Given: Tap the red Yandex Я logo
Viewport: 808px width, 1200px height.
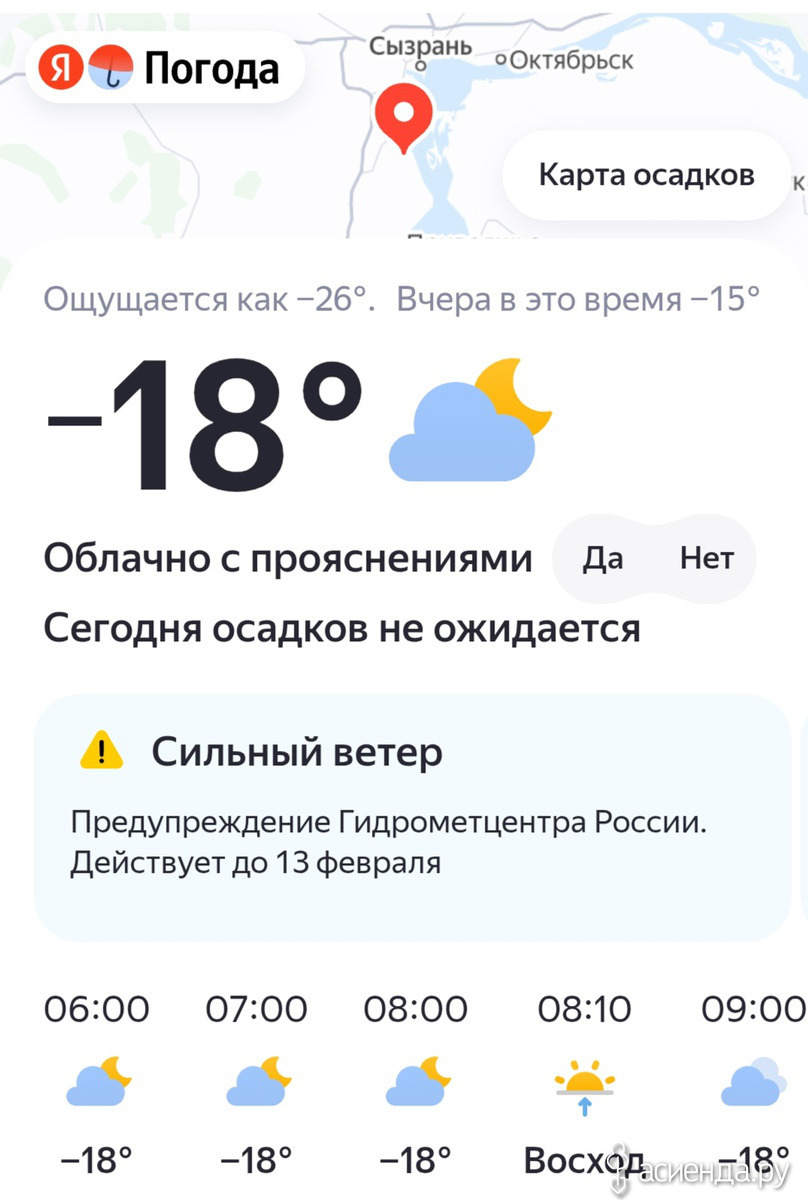Looking at the screenshot, I should [x=62, y=69].
